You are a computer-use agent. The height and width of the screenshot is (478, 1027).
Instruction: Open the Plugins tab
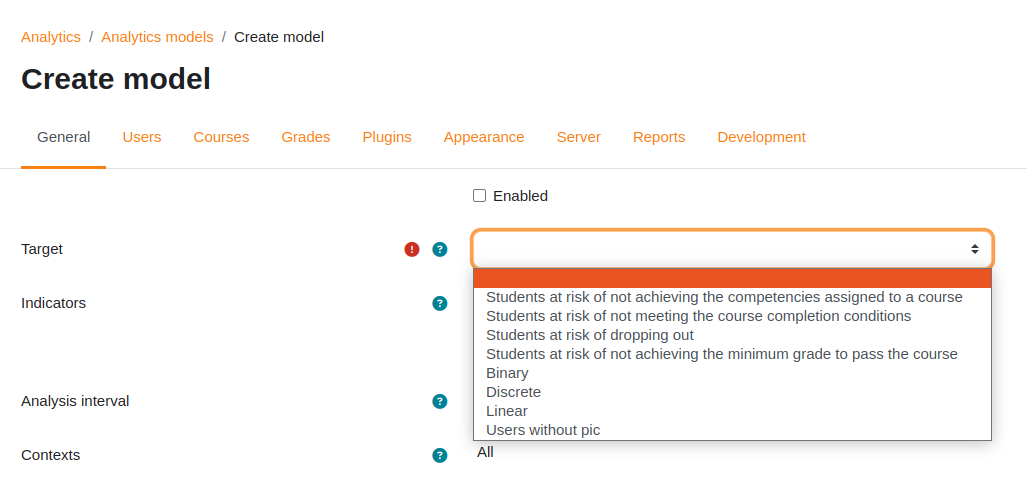387,137
